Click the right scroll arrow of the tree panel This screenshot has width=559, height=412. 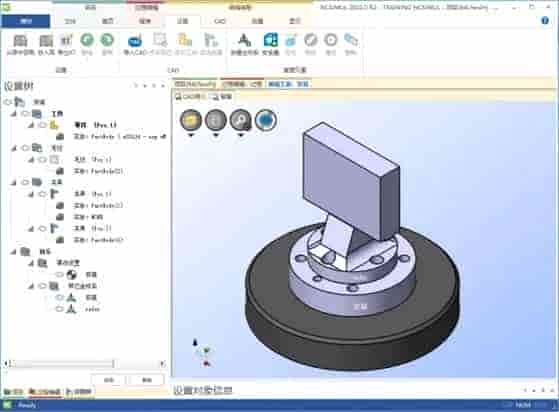point(162,364)
